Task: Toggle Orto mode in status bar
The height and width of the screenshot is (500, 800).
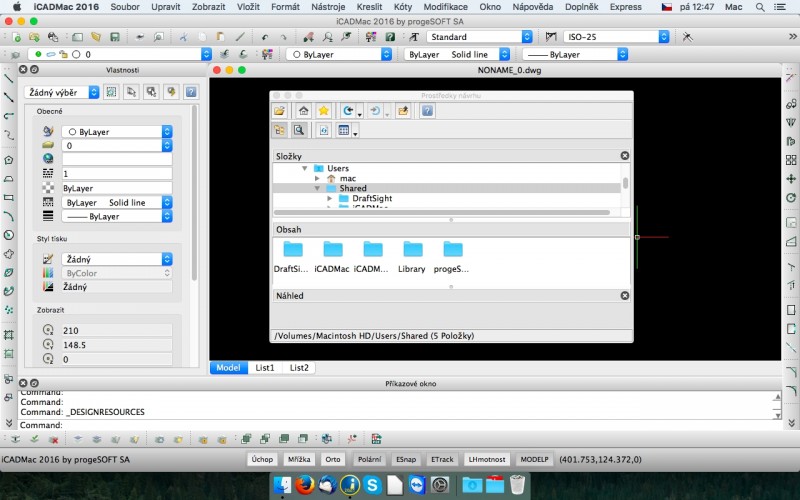Action: [333, 459]
